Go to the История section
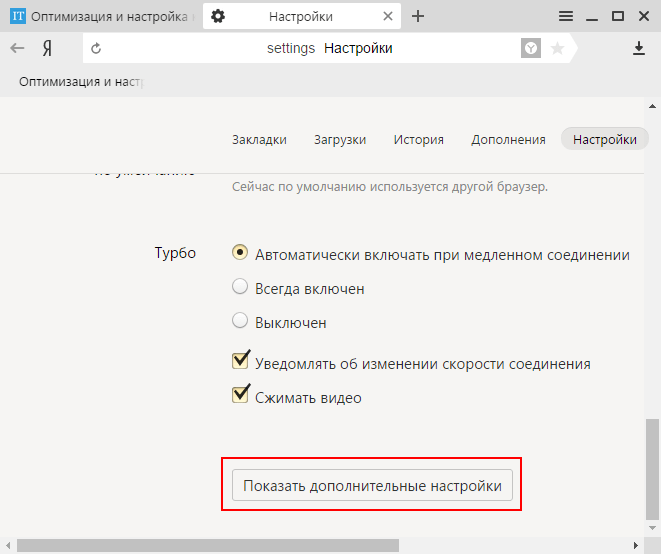This screenshot has height=554, width=661. (x=418, y=140)
